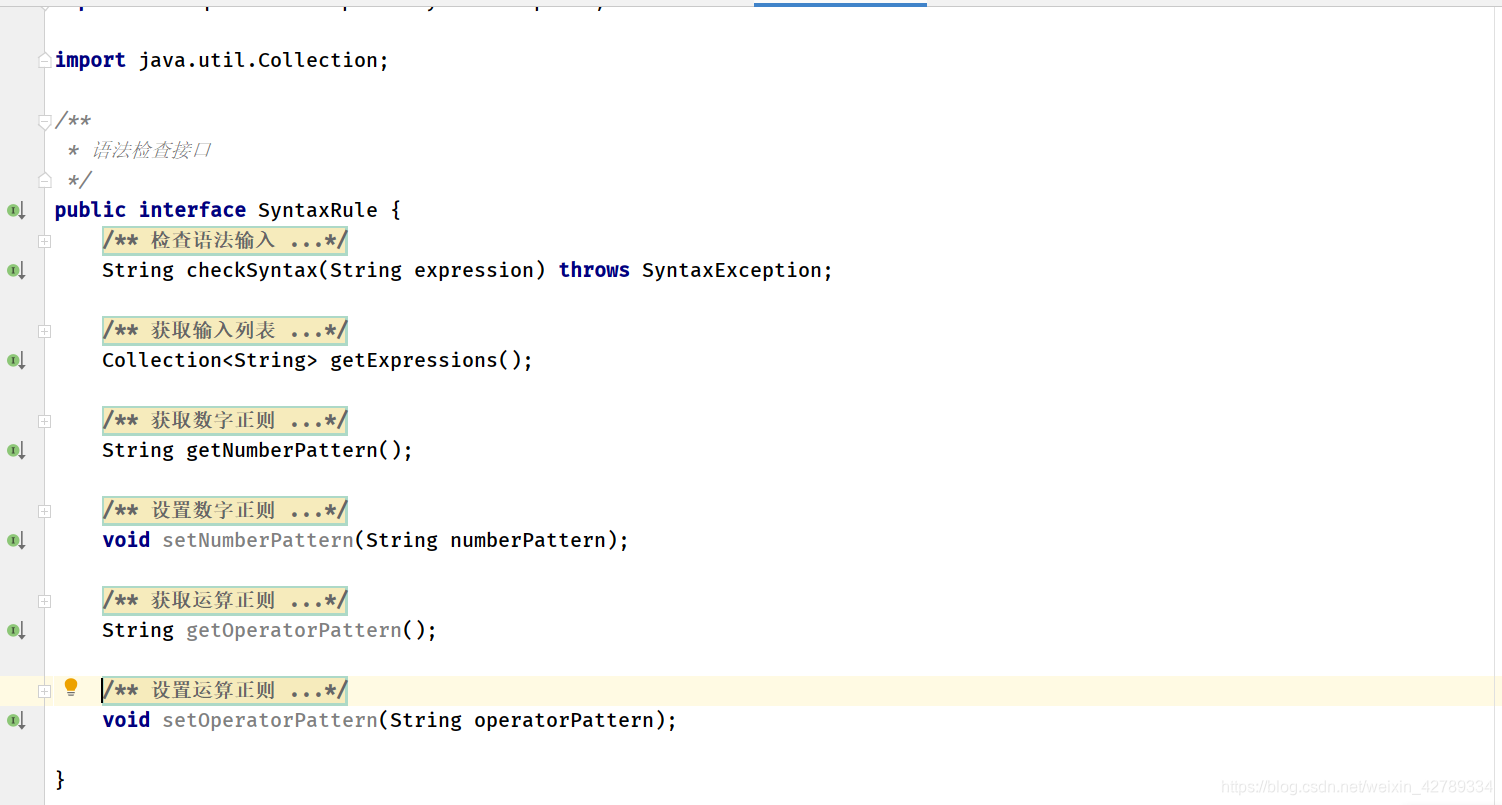1502x805 pixels.
Task: Click java.util.Collection in the import line
Action: pos(258,60)
